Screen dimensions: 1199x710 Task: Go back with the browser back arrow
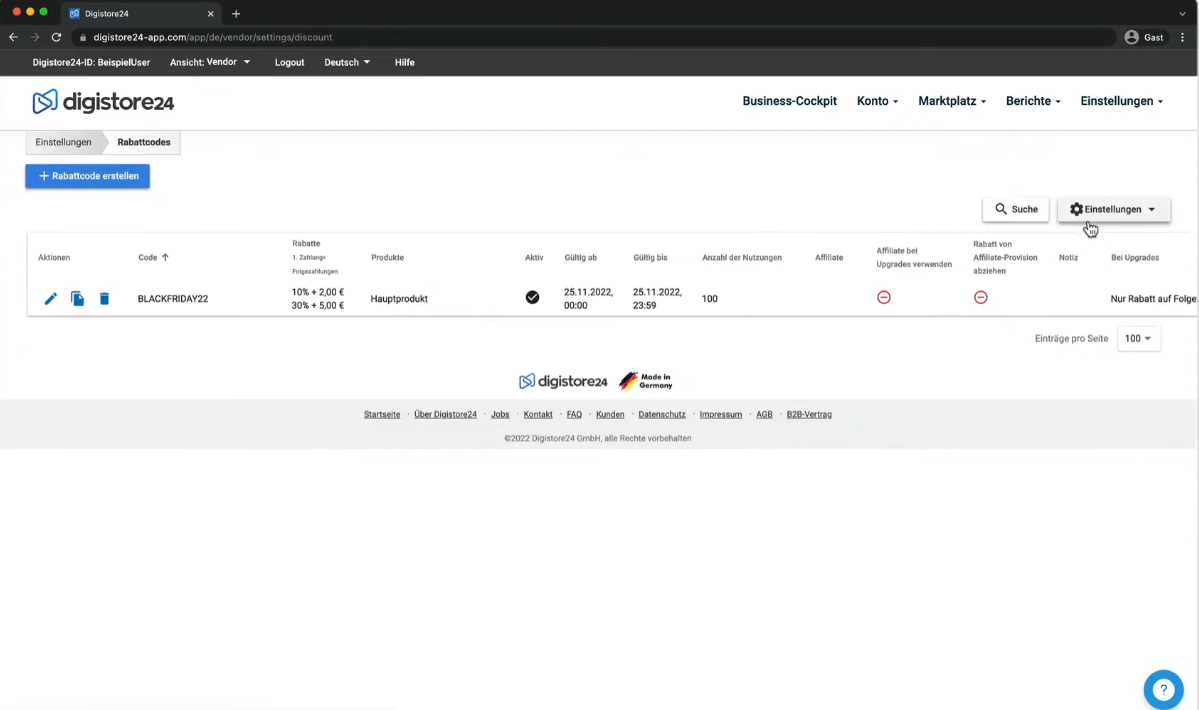(13, 37)
